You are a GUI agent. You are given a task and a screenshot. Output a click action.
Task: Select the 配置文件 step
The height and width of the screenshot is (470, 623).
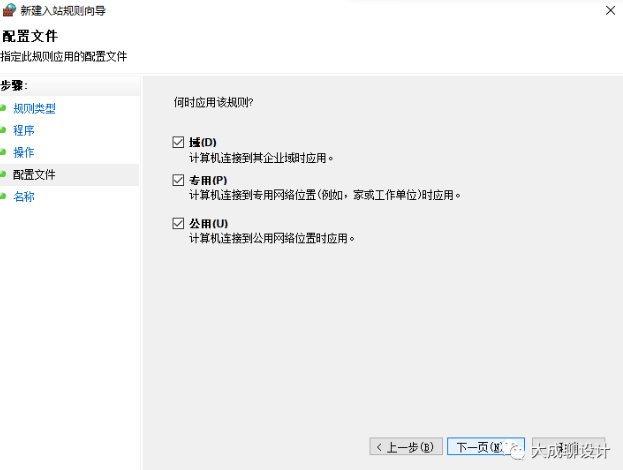pyautogui.click(x=34, y=174)
